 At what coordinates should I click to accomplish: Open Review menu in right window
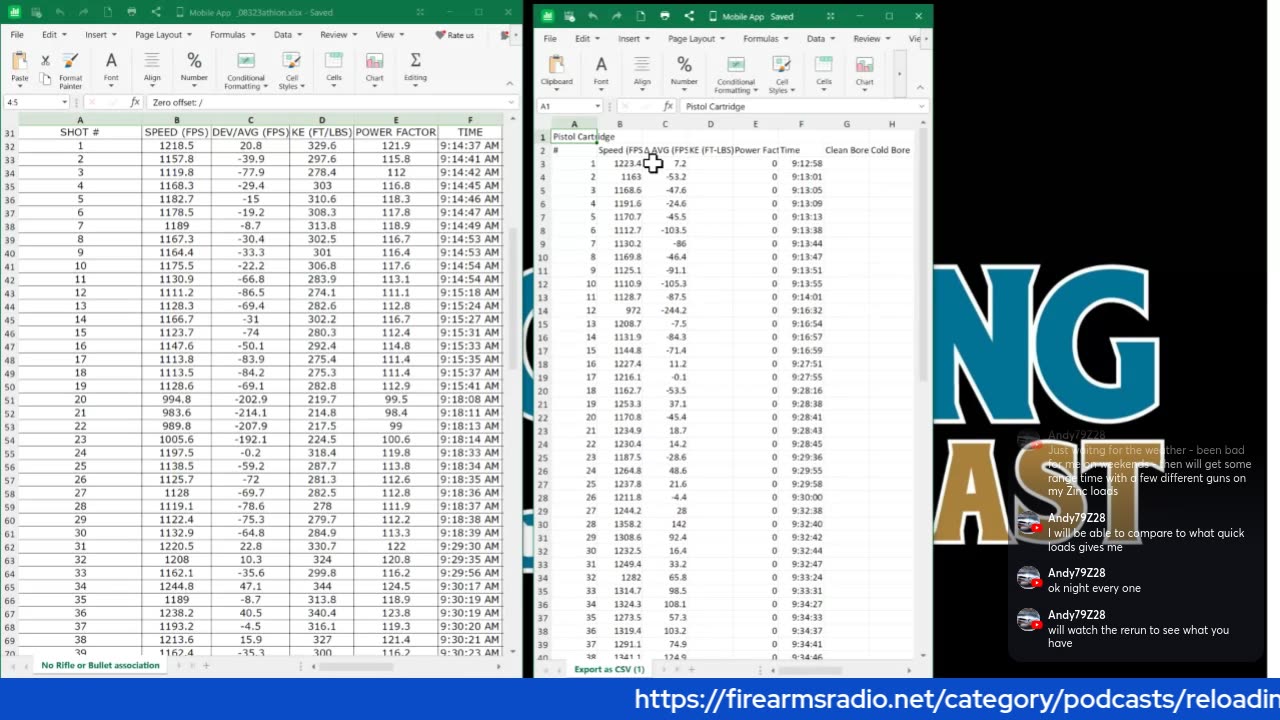pyautogui.click(x=870, y=39)
